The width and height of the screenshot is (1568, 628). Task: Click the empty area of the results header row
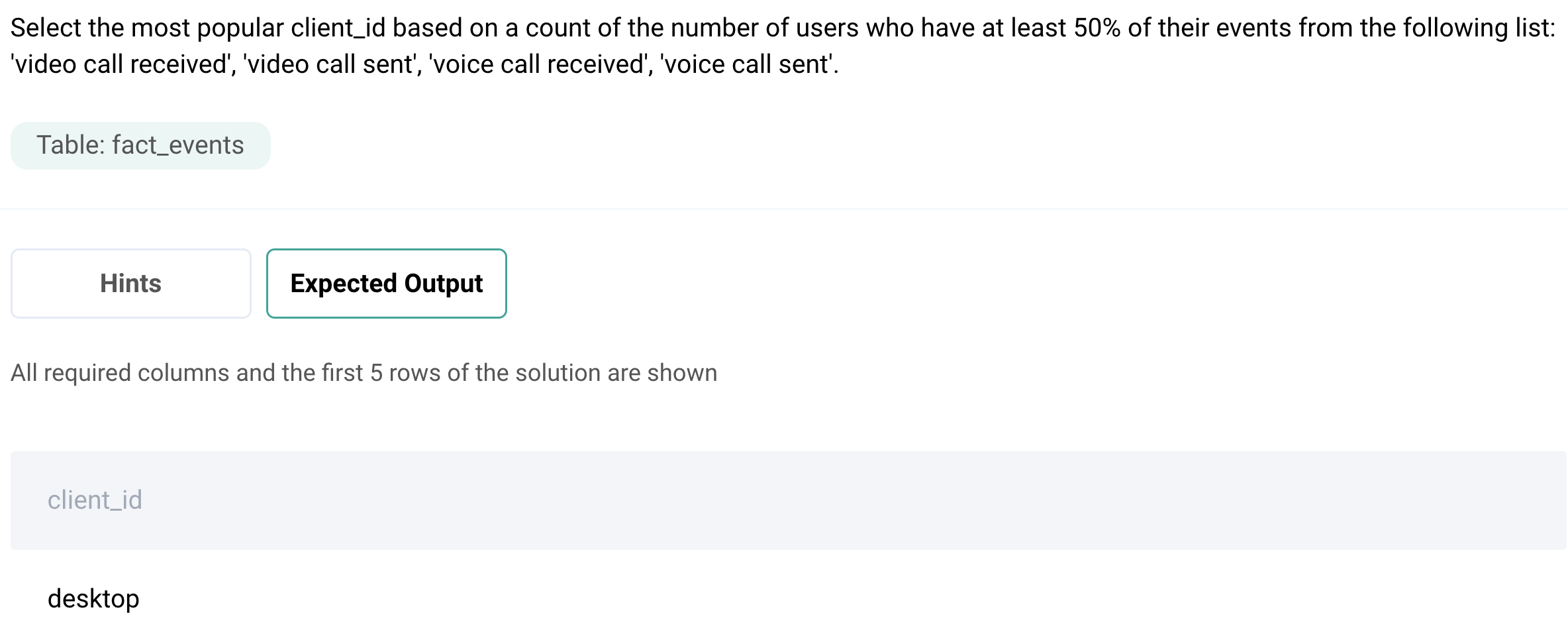pos(795,500)
